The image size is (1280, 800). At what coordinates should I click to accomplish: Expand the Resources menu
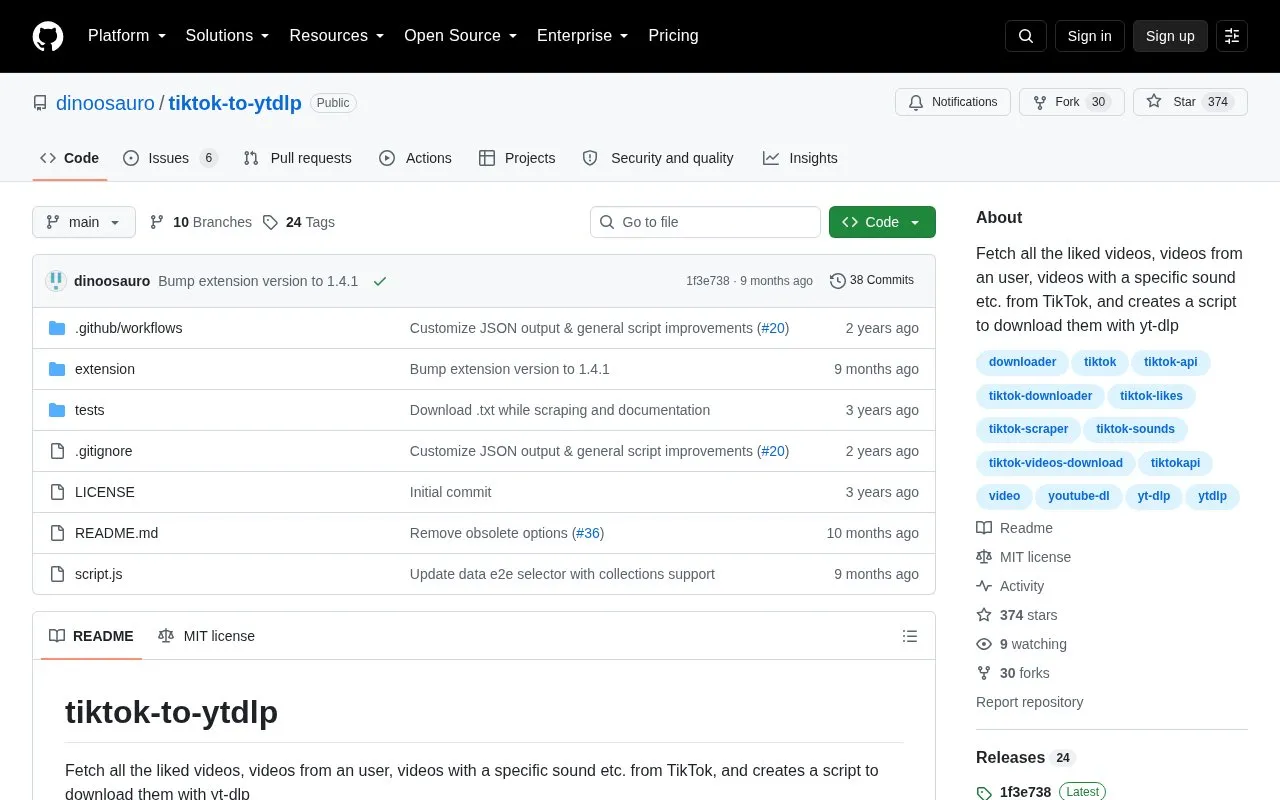click(337, 36)
